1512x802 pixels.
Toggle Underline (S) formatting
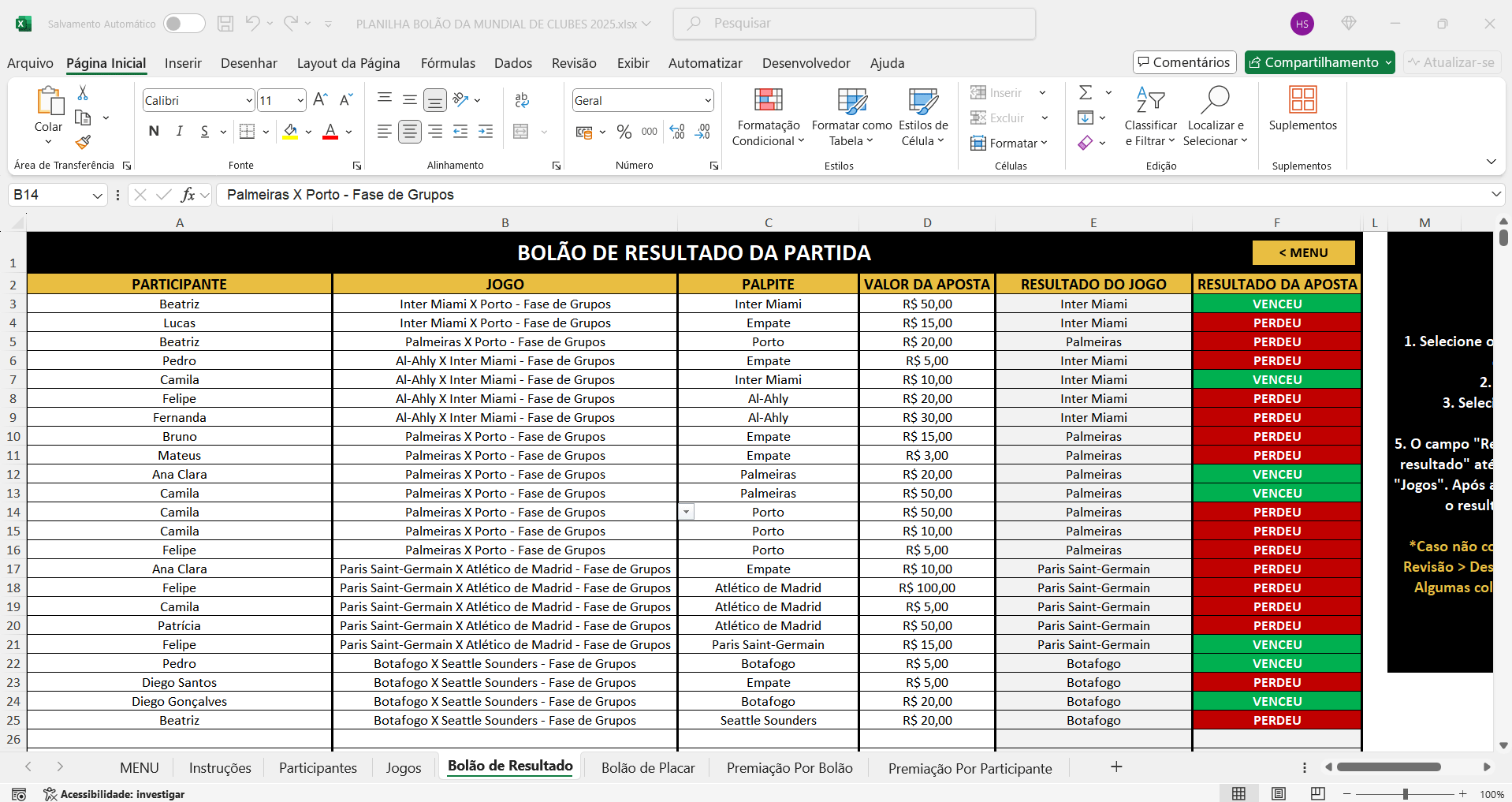(204, 132)
